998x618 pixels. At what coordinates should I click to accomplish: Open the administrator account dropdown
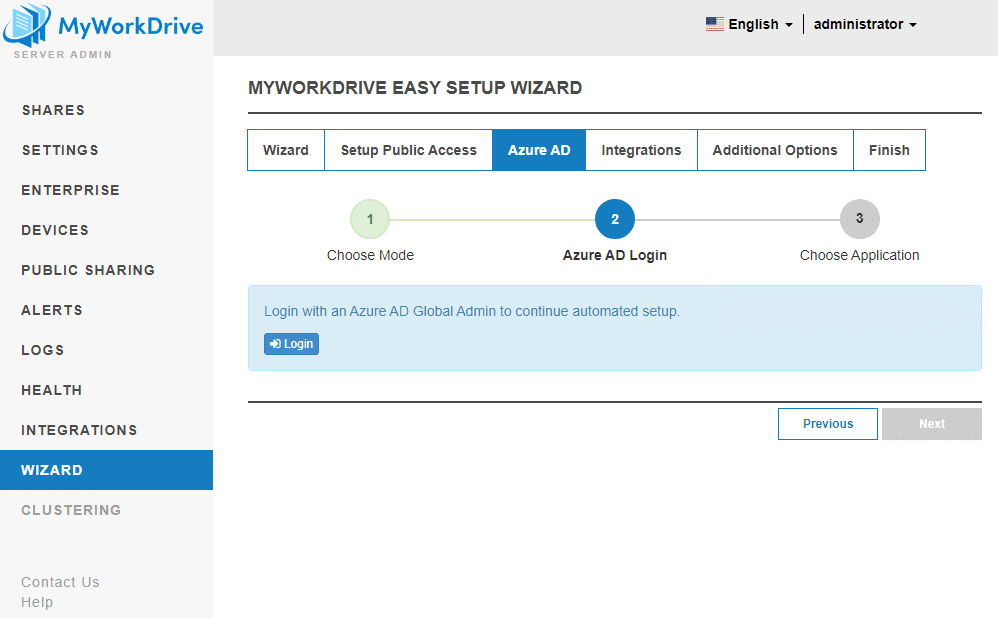[x=864, y=24]
